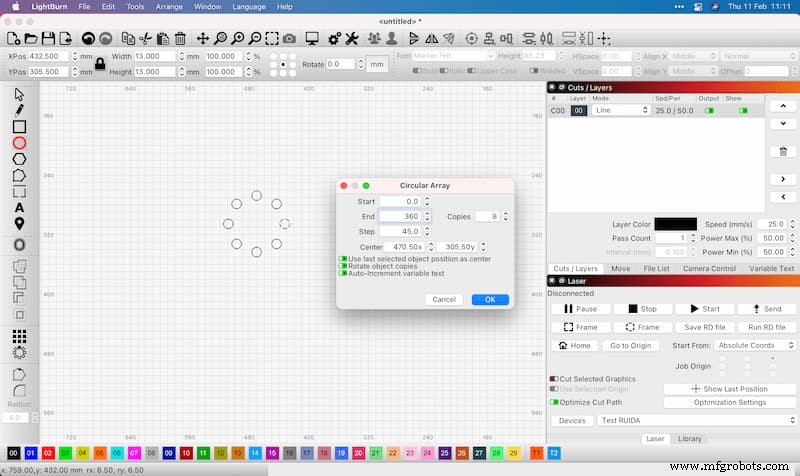
Task: Disable Optimize Cut Path
Action: tap(554, 403)
